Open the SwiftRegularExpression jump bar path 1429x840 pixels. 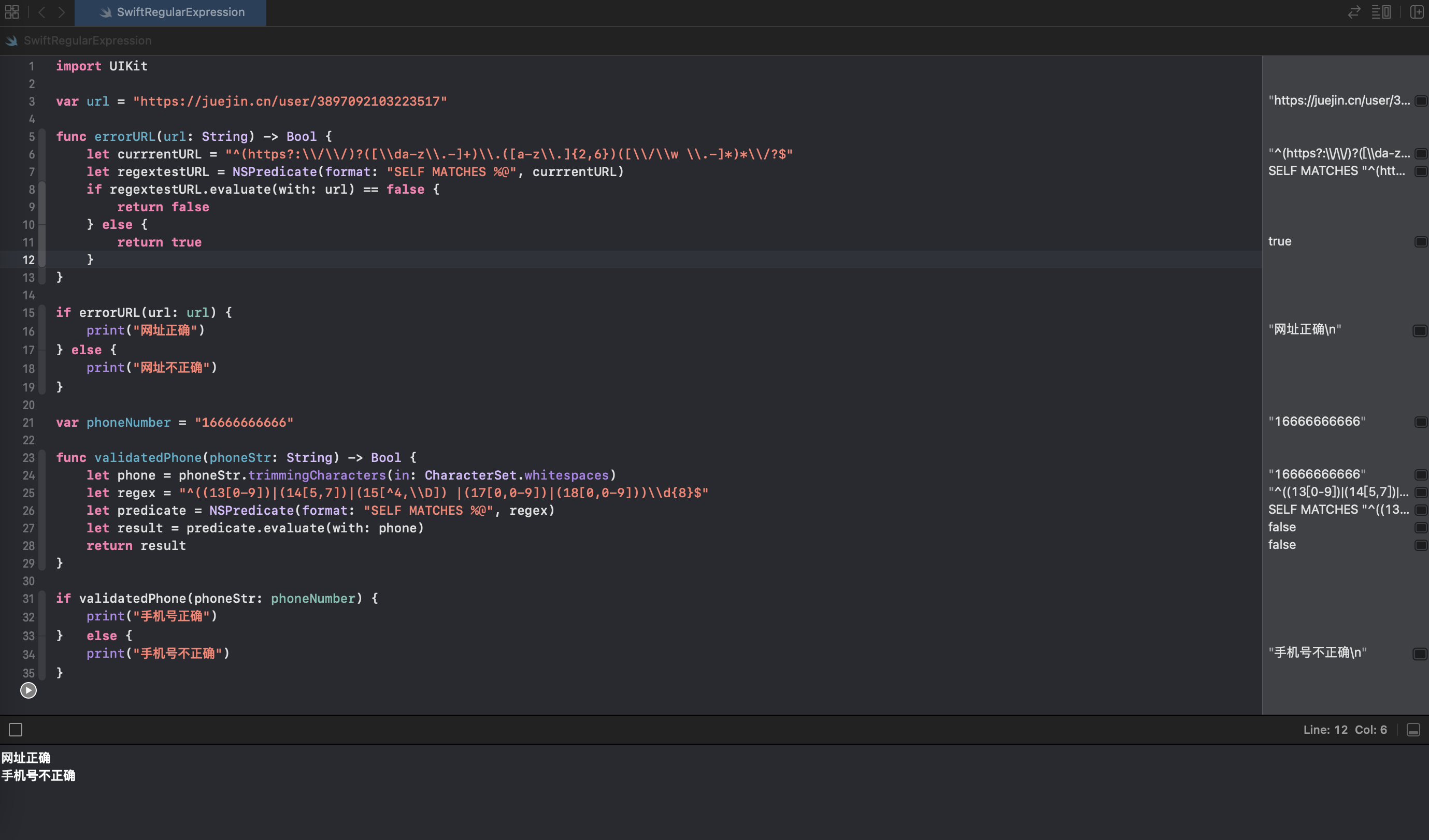pyautogui.click(x=88, y=41)
